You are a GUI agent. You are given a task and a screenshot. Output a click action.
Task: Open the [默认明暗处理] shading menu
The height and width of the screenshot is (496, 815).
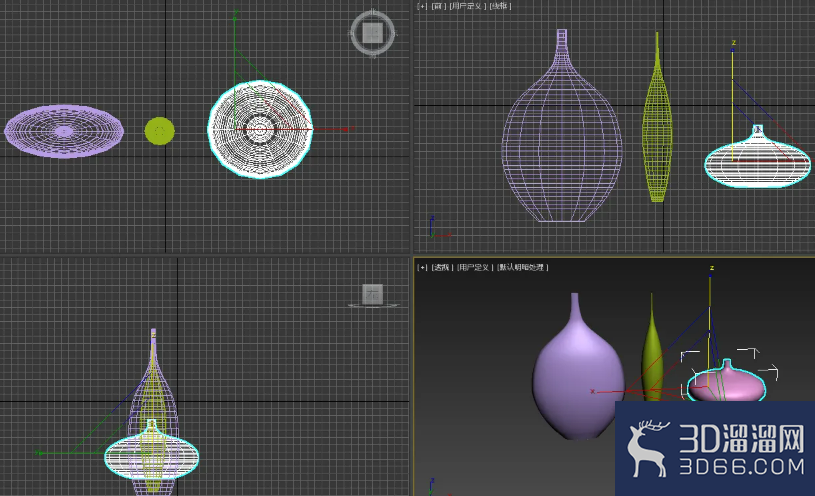523,267
